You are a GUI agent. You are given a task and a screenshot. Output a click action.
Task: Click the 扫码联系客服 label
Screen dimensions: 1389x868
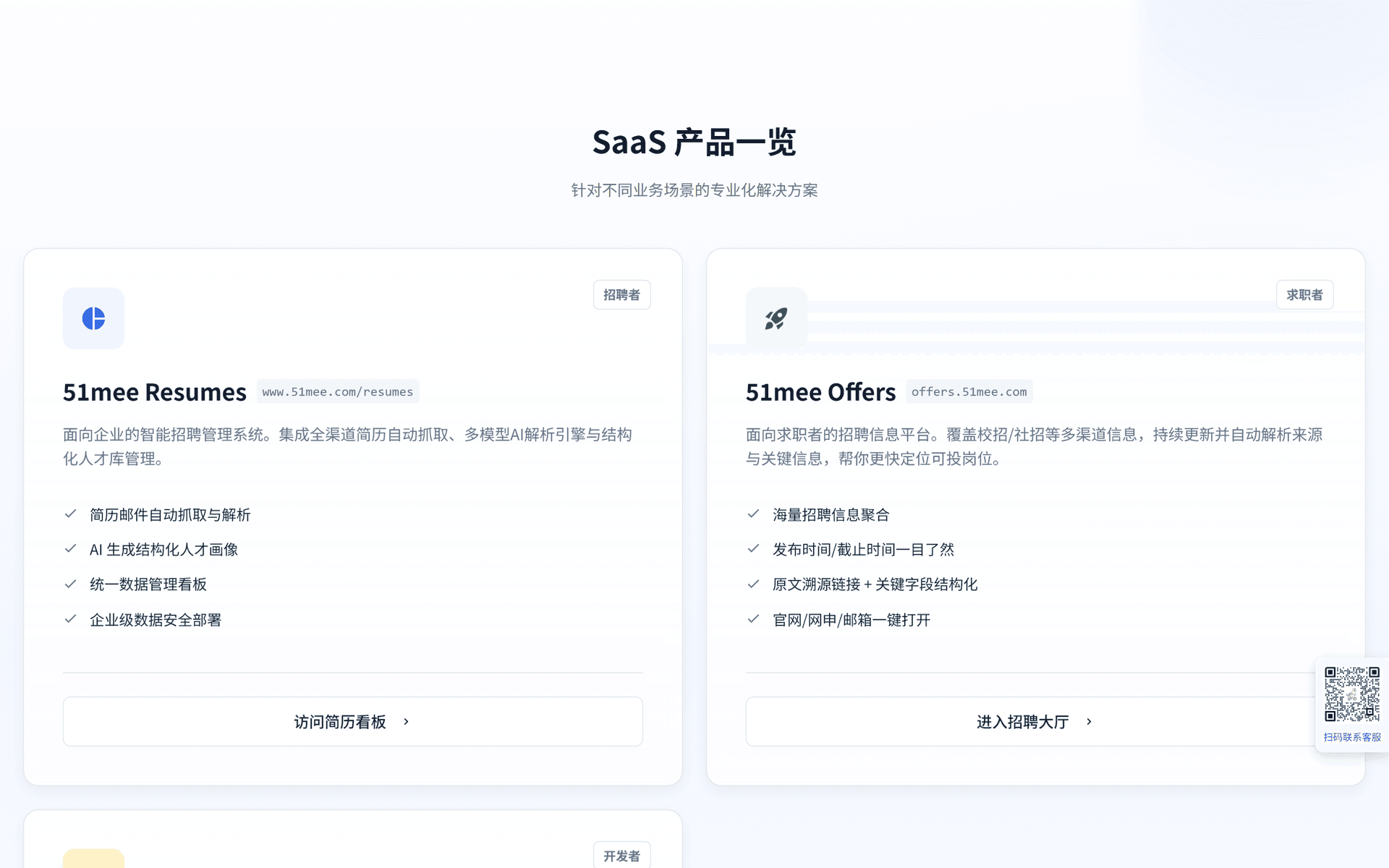(x=1352, y=737)
